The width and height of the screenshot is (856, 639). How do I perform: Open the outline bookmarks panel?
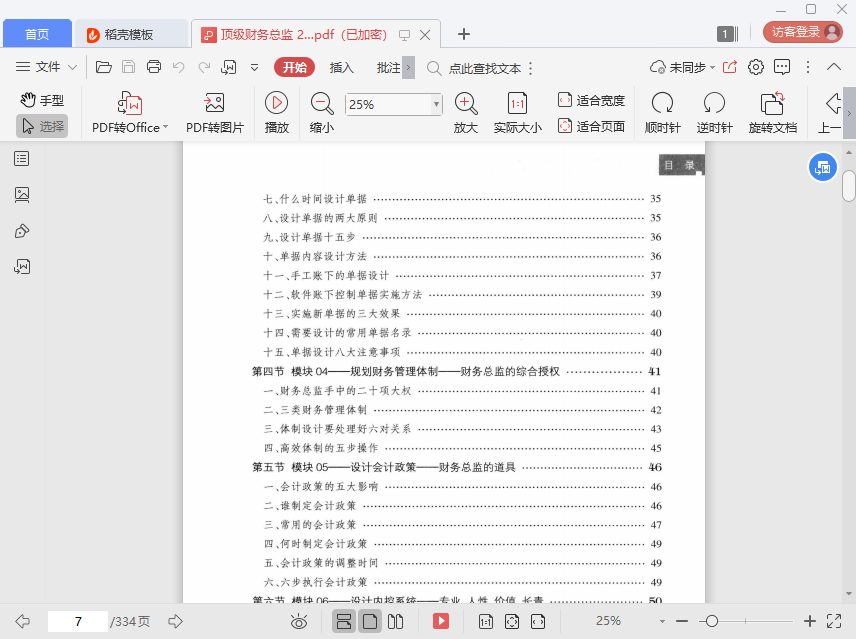click(22, 159)
